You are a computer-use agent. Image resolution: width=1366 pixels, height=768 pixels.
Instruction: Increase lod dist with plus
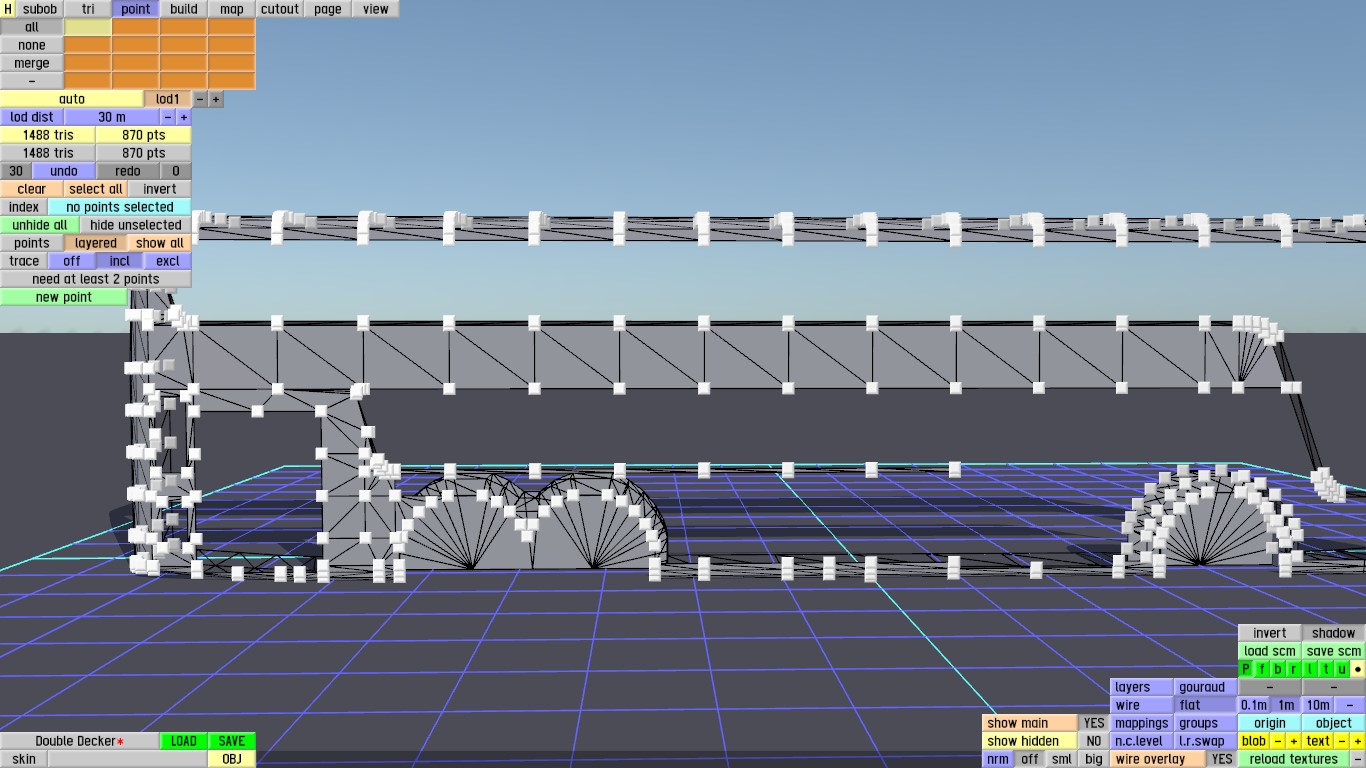[184, 117]
